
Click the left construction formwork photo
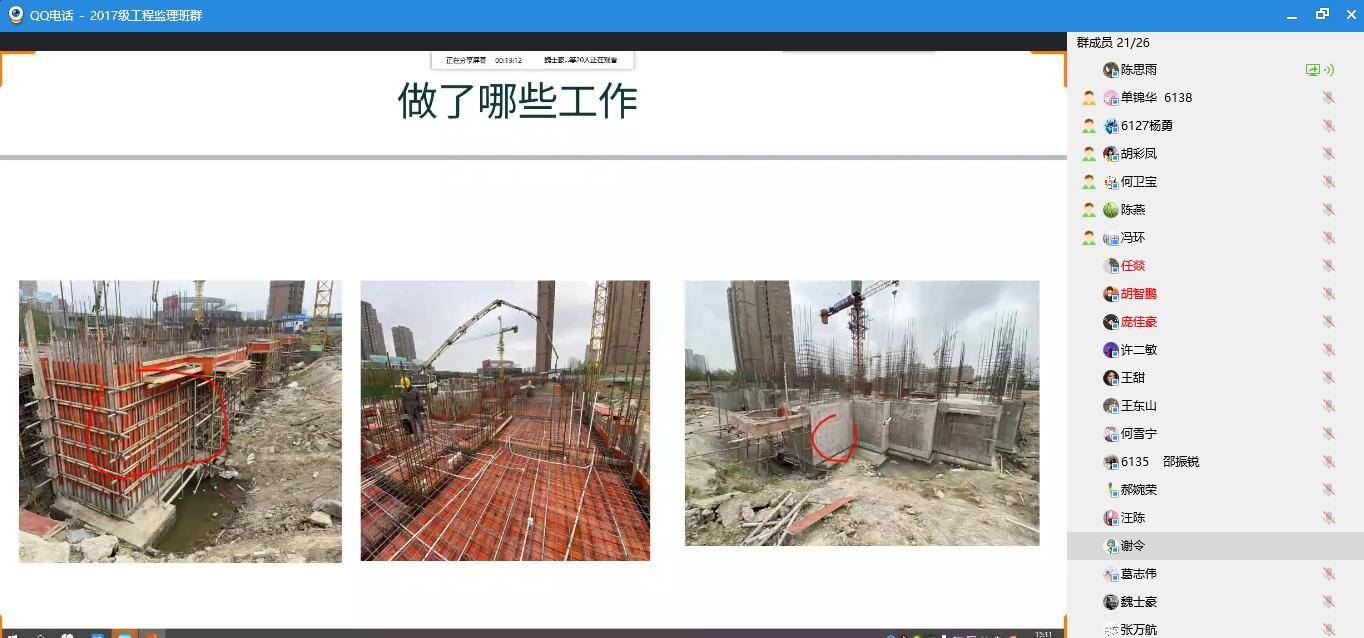coord(180,421)
